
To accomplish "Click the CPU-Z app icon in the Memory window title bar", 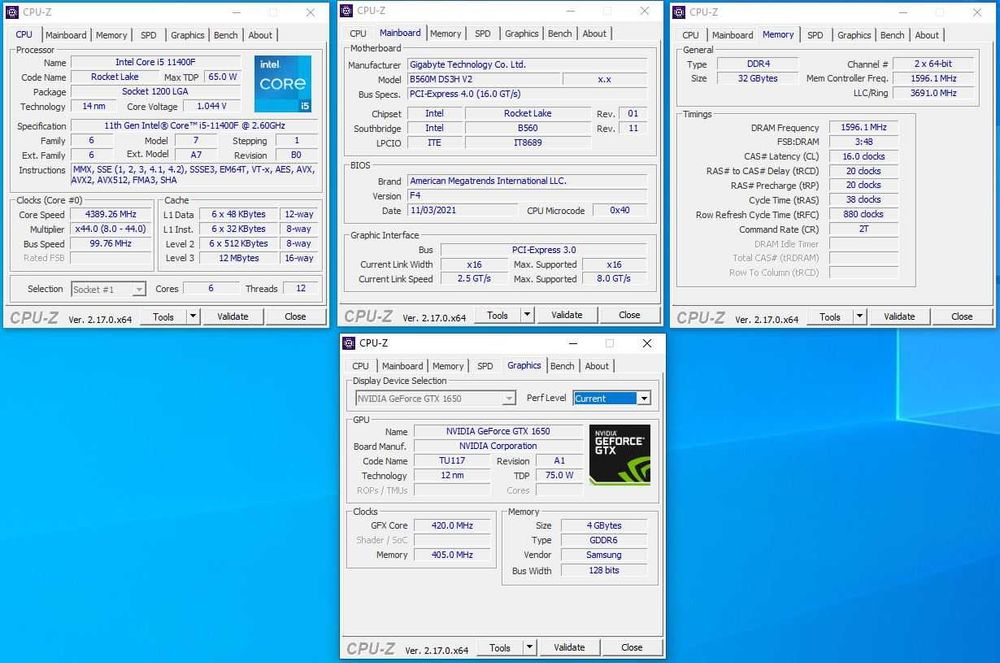I will click(x=679, y=12).
